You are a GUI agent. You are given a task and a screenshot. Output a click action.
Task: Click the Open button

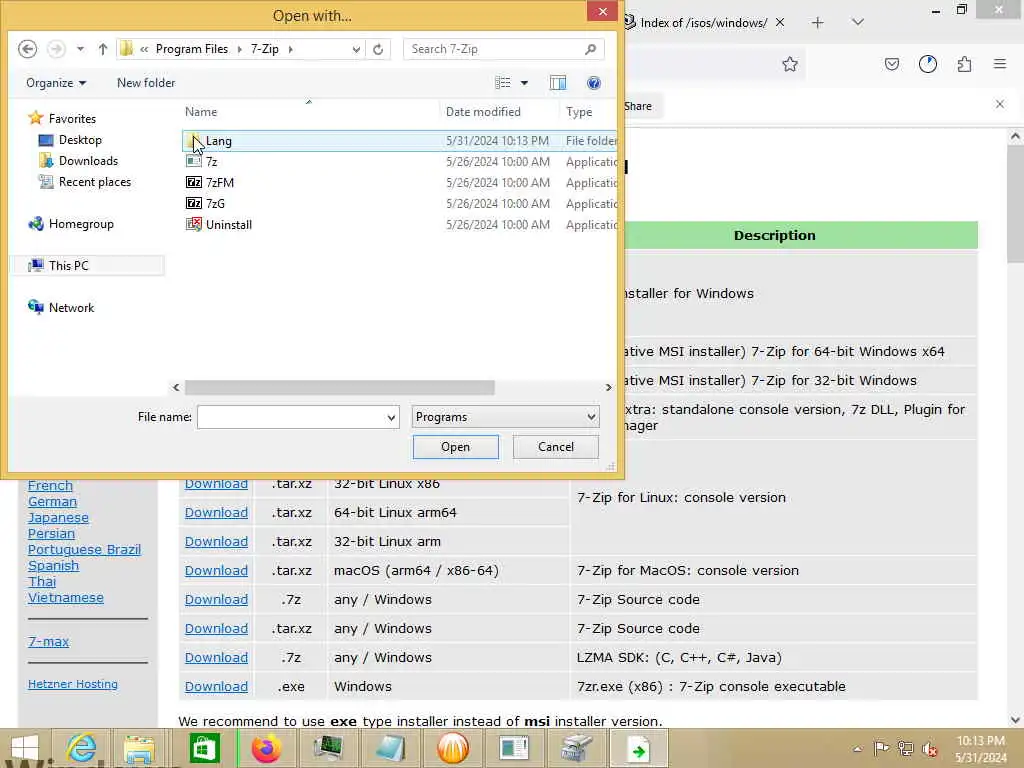tap(455, 447)
